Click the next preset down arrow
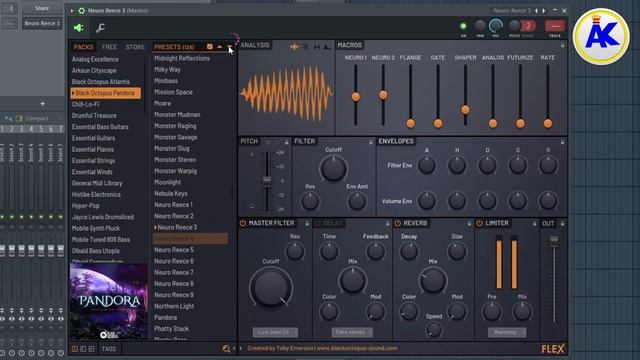Image resolution: width=640 pixels, height=360 pixels. [x=230, y=47]
